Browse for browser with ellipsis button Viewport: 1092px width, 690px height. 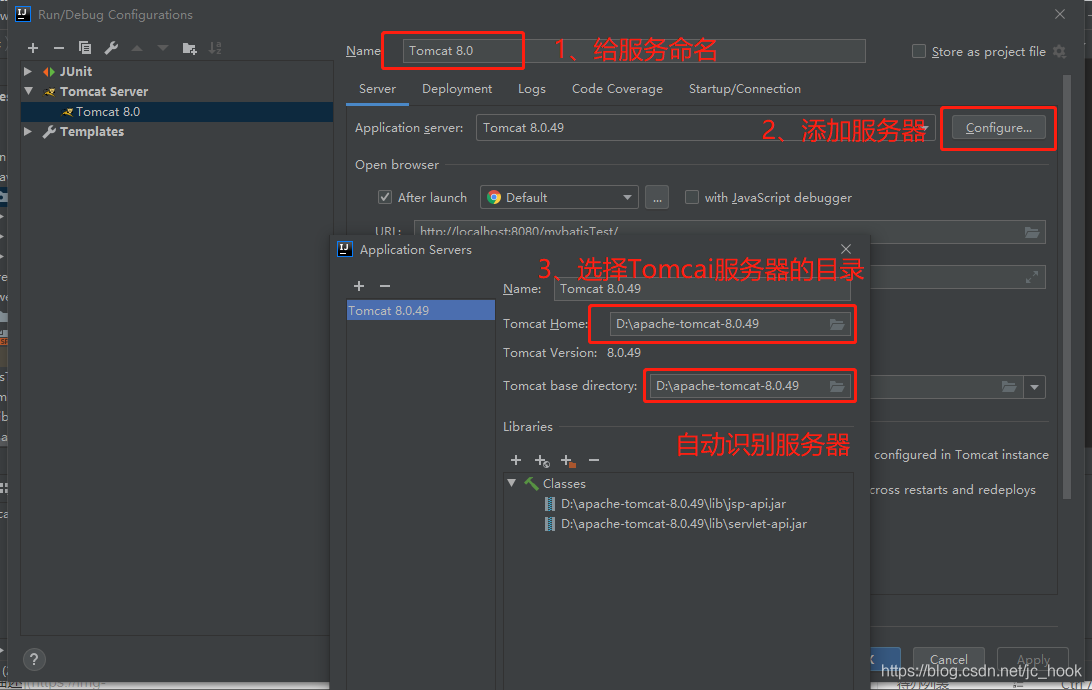pyautogui.click(x=657, y=198)
